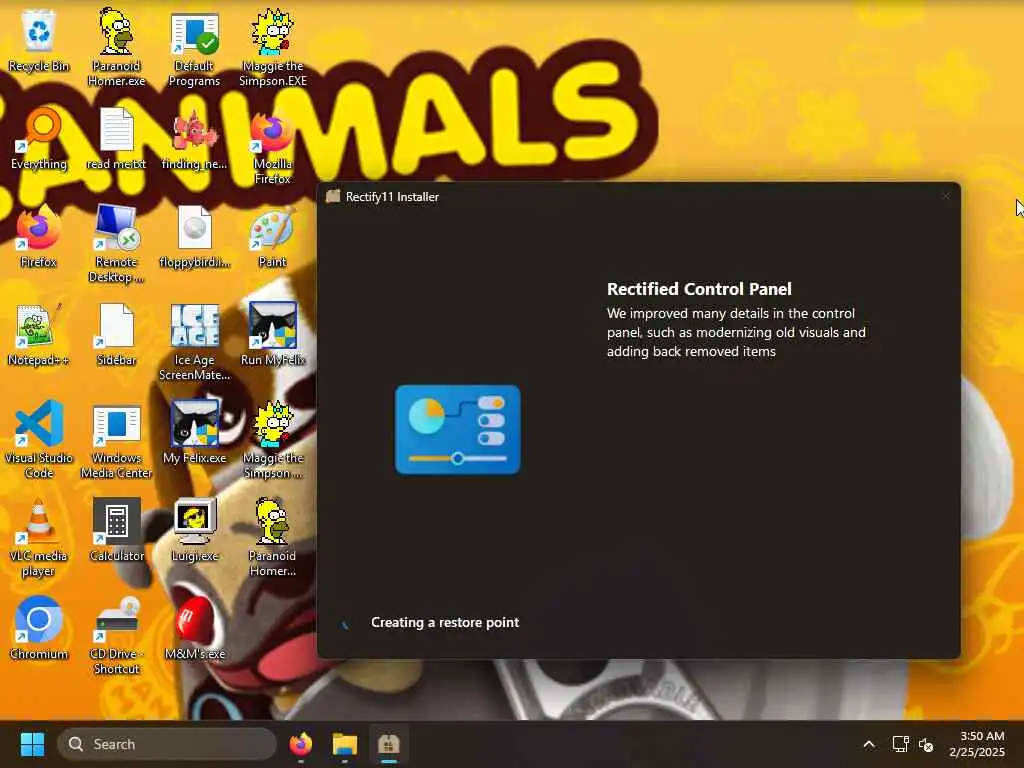Viewport: 1024px width, 768px height.
Task: Select My Felix.exe icon
Action: click(194, 432)
